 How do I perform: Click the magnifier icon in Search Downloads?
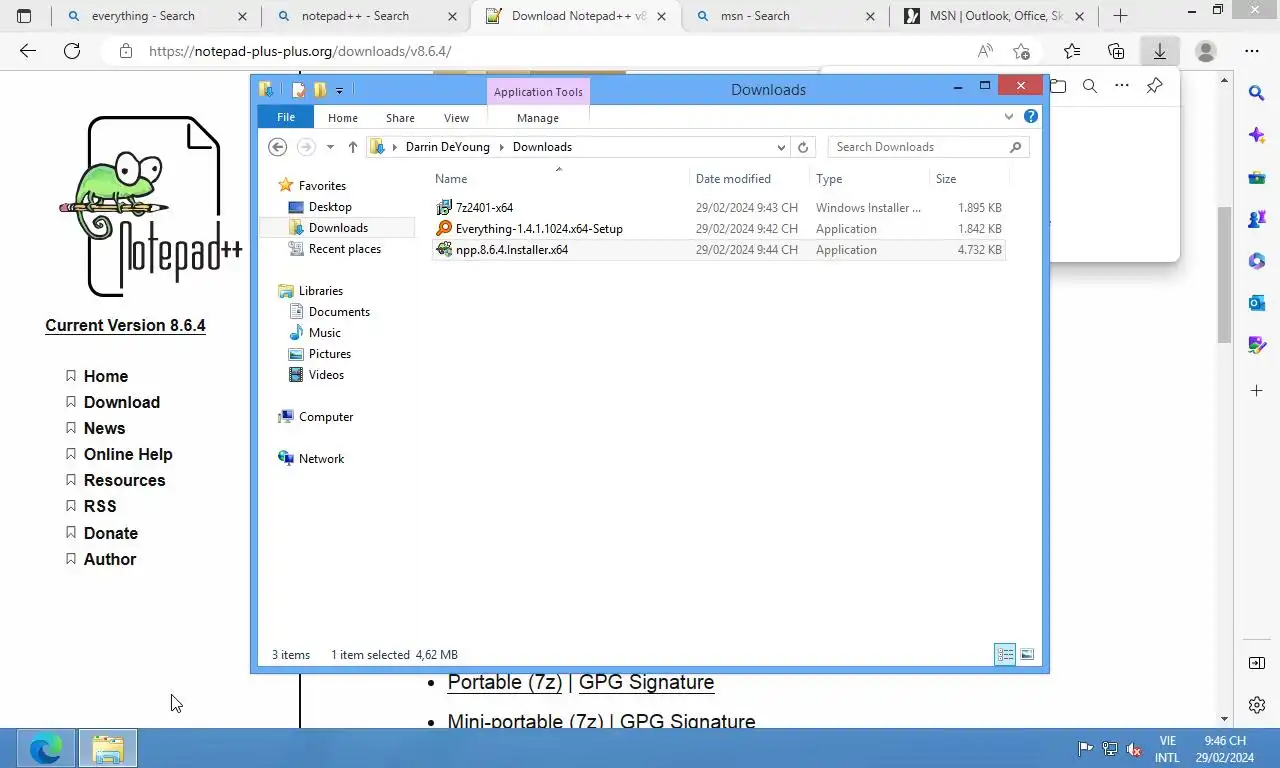(1016, 147)
